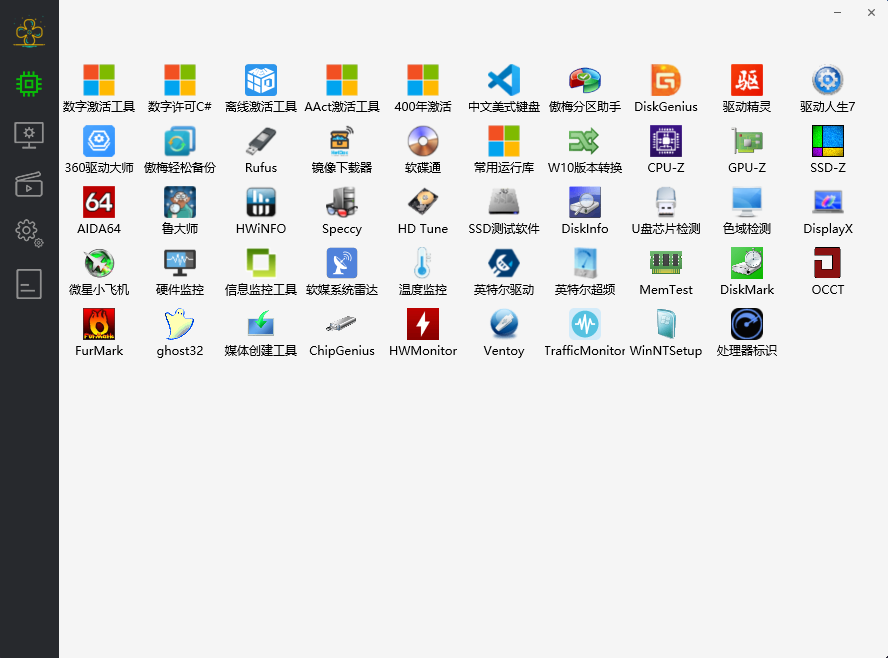This screenshot has width=888, height=658.
Task: Launch GPU-Z
Action: 747,150
